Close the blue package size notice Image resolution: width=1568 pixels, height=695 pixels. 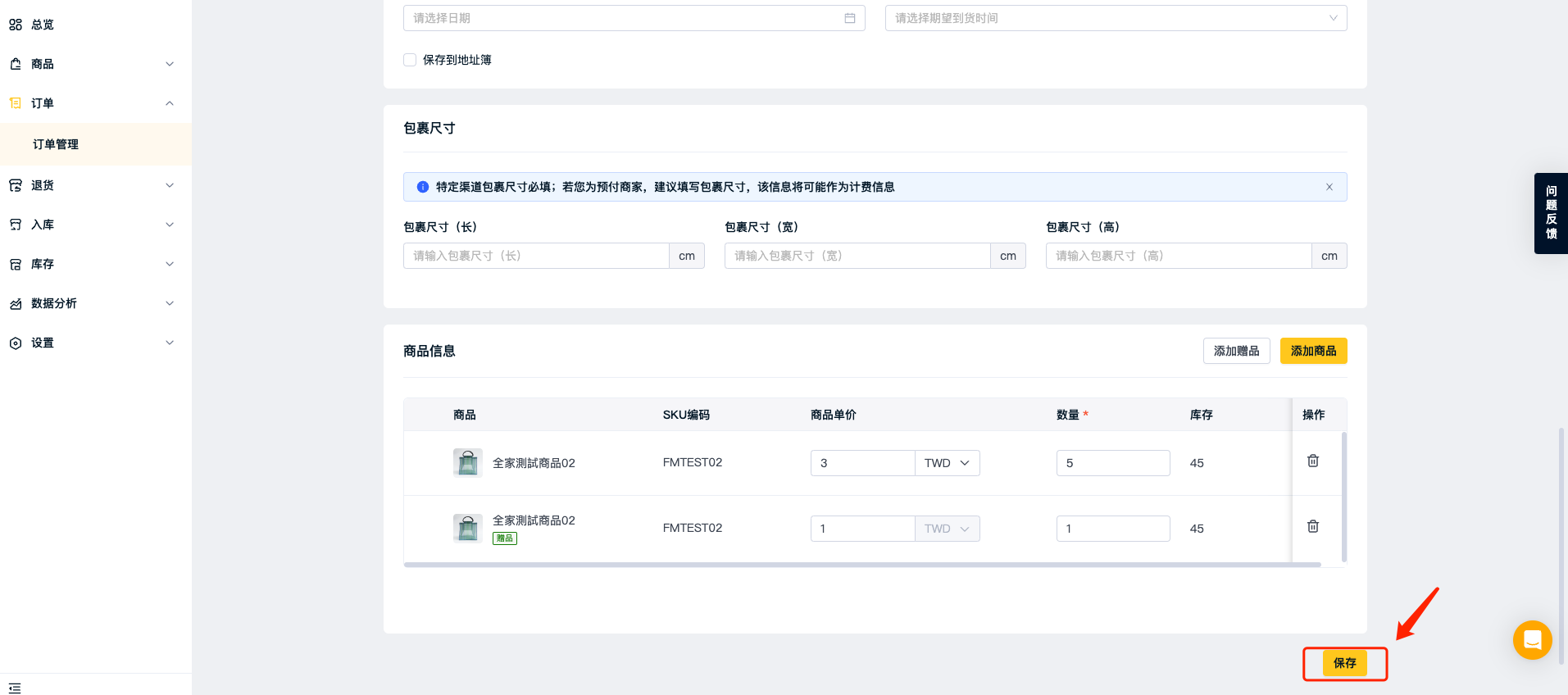(x=1329, y=187)
